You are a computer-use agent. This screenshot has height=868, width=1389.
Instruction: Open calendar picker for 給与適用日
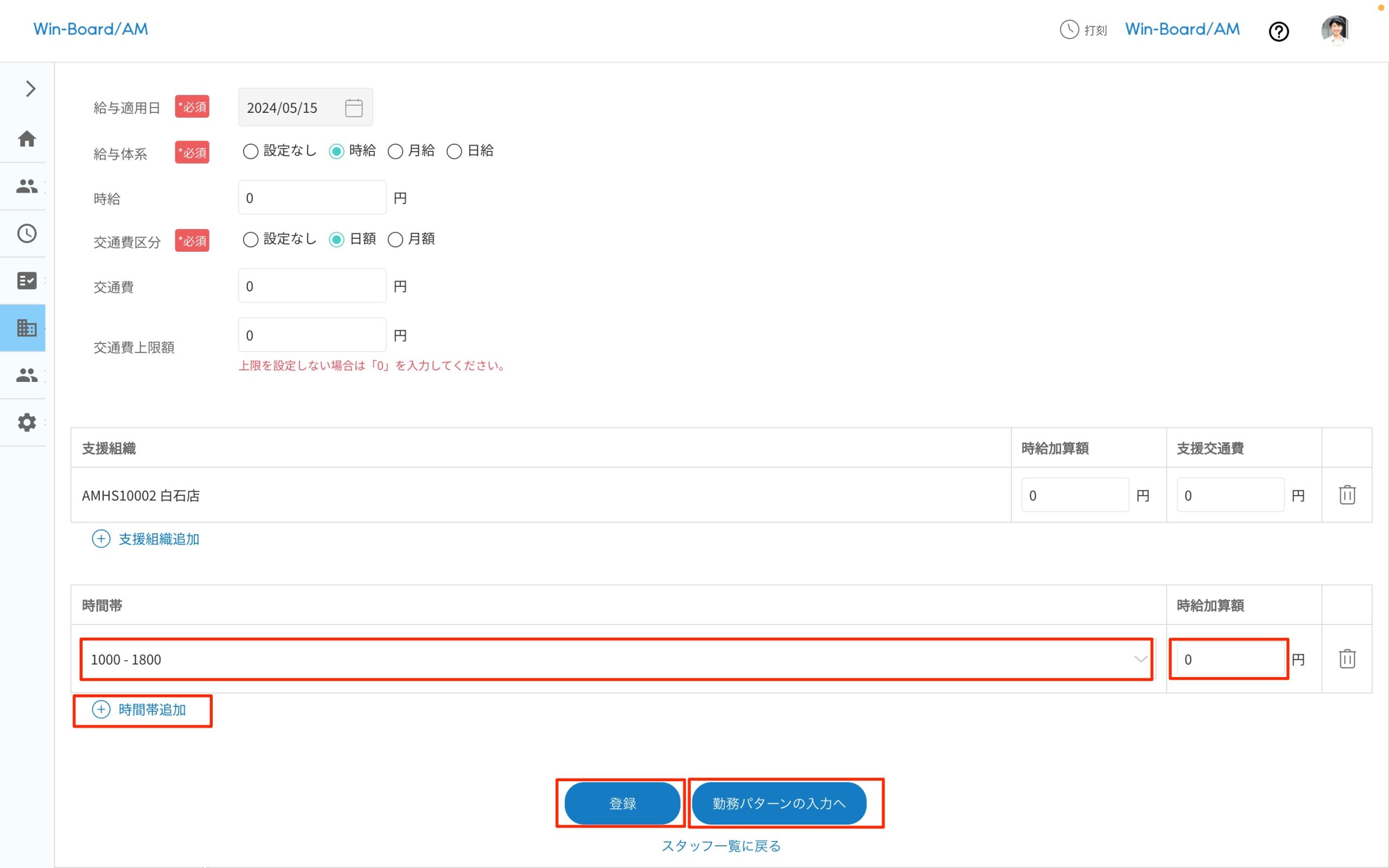click(354, 108)
